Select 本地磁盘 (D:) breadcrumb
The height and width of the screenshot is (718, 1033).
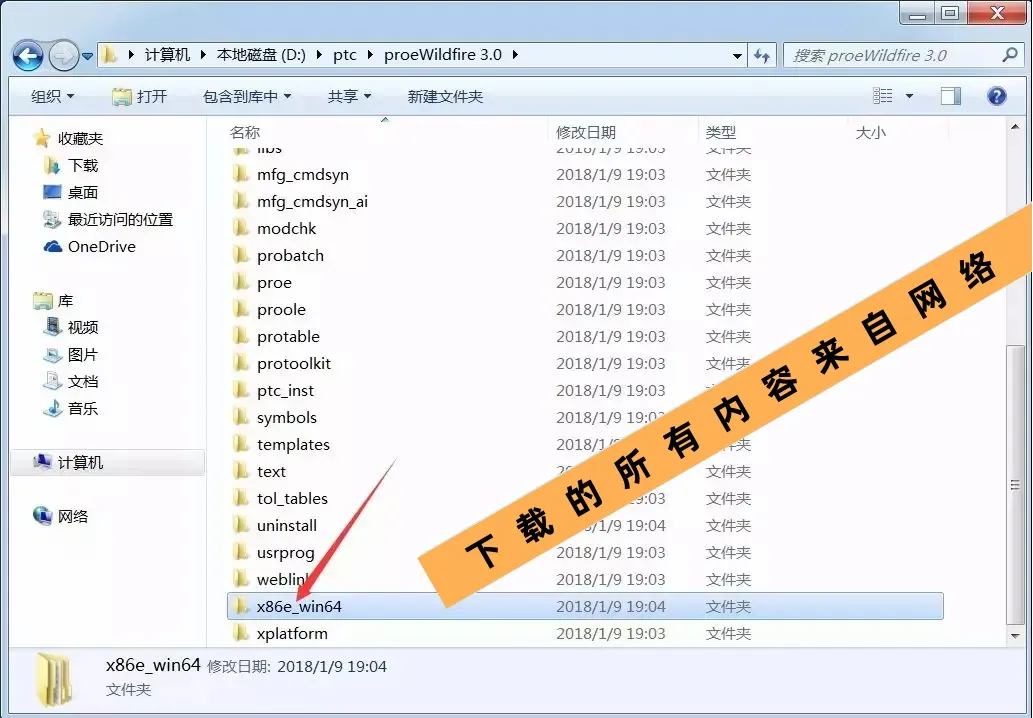261,55
